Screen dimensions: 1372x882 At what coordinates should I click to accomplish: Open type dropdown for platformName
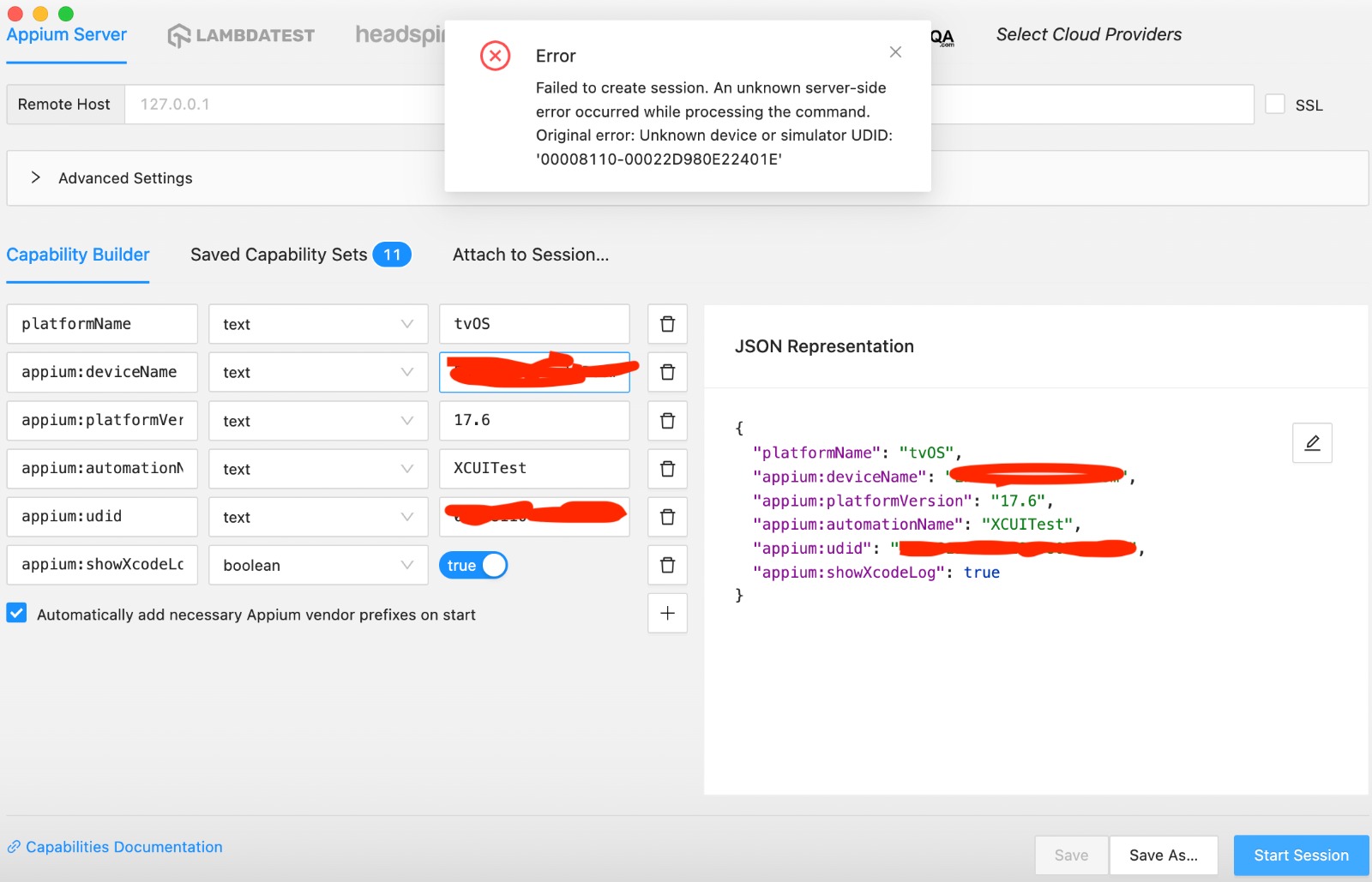click(318, 324)
